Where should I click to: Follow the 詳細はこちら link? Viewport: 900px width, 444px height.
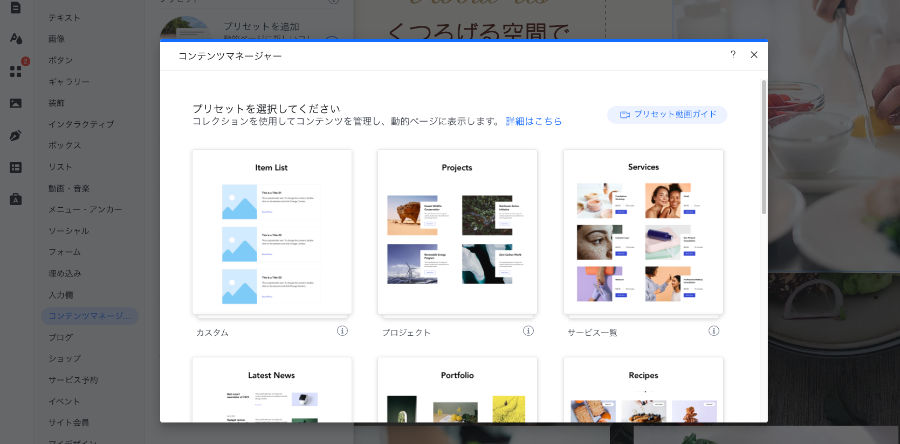click(x=534, y=122)
